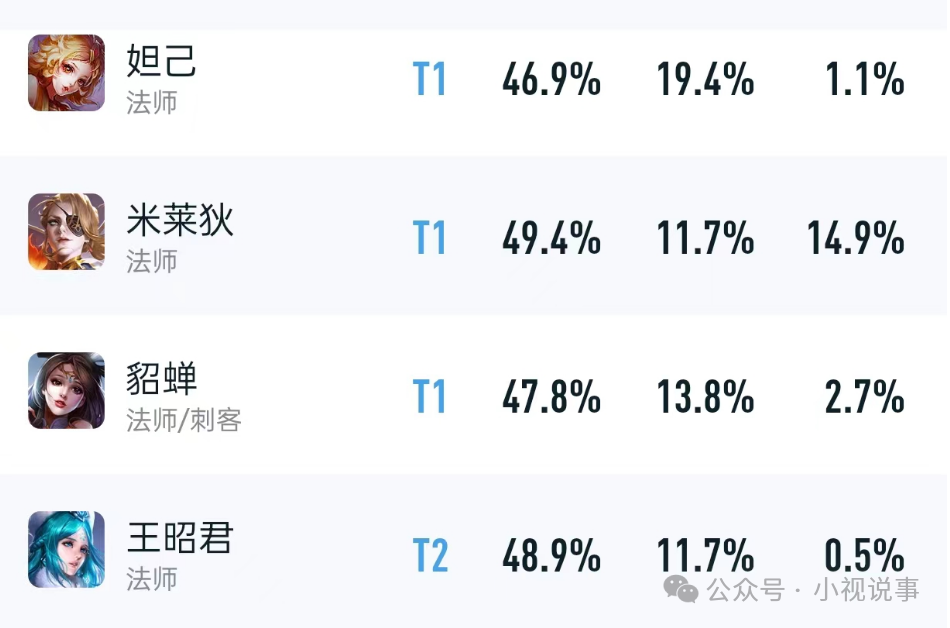Click the WeChat logo in watermark
This screenshot has height=628, width=950.
coord(681,589)
